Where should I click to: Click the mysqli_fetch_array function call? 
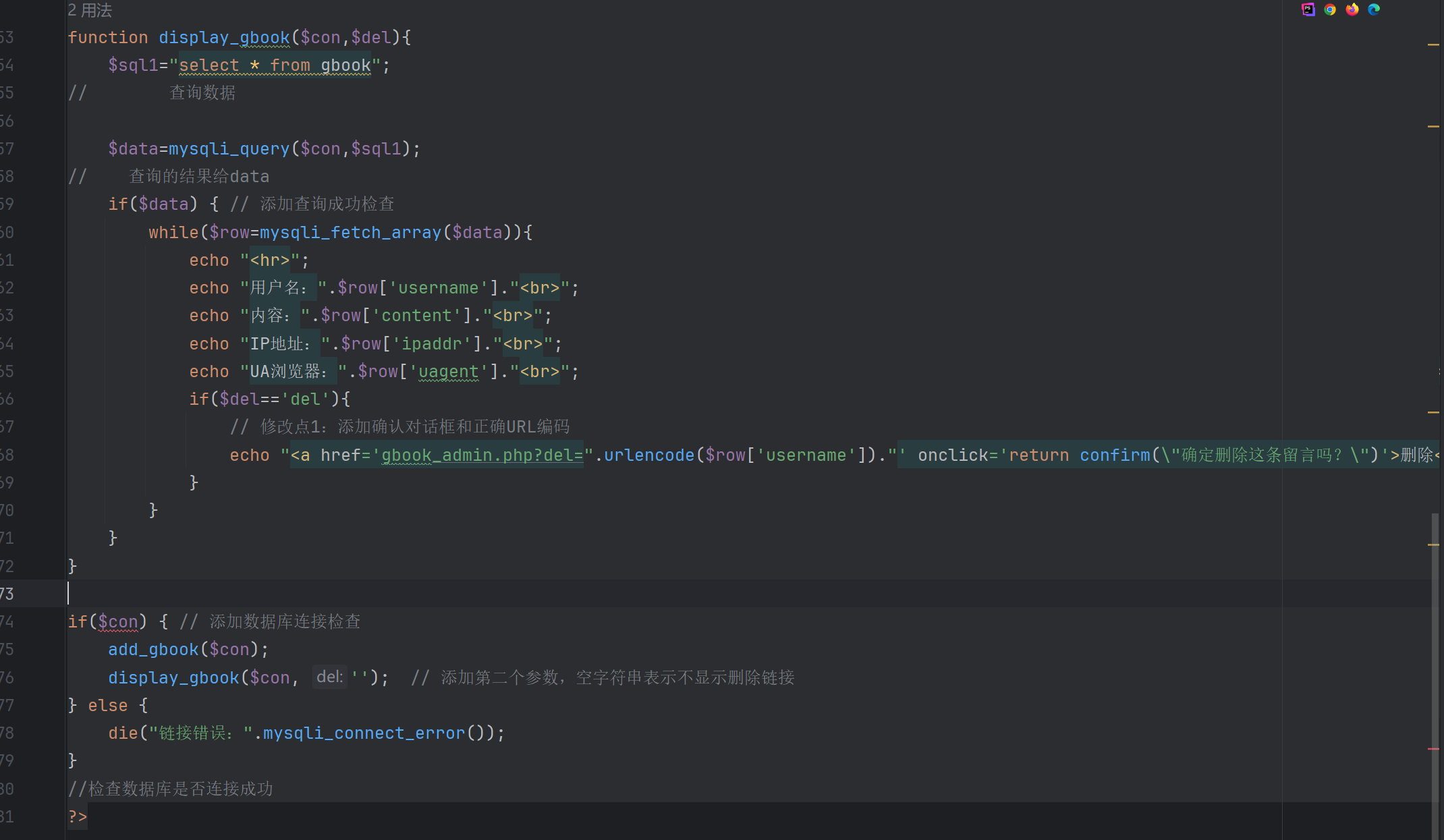350,232
